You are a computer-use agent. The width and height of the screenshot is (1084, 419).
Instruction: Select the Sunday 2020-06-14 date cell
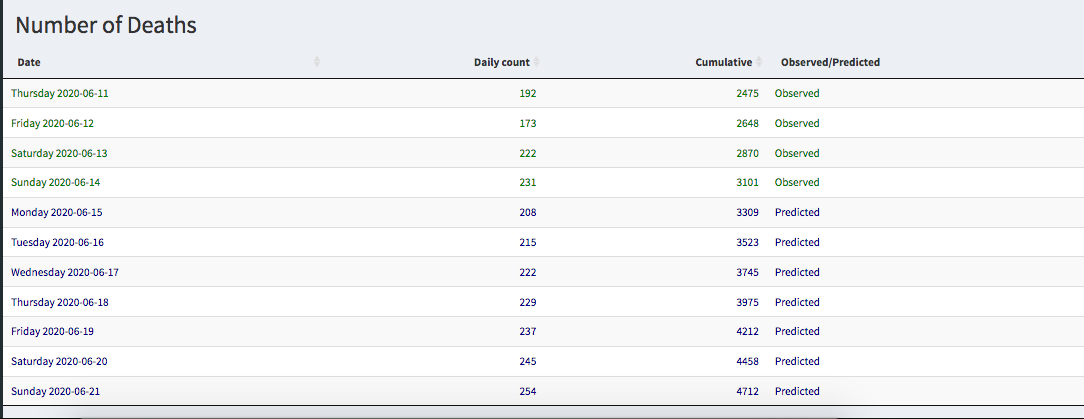(56, 183)
